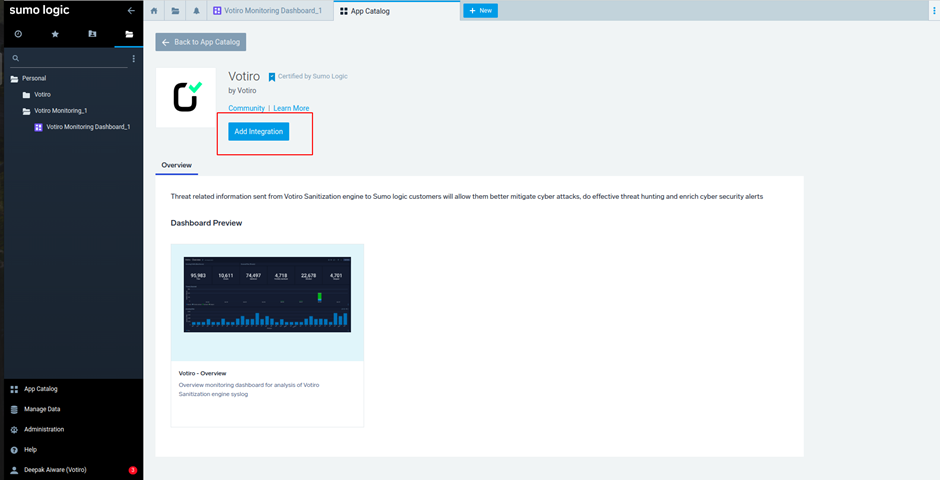940x480 pixels.
Task: Click the dashboard icon beside Votiro Monitoring Dashboard_1
Action: point(38,127)
